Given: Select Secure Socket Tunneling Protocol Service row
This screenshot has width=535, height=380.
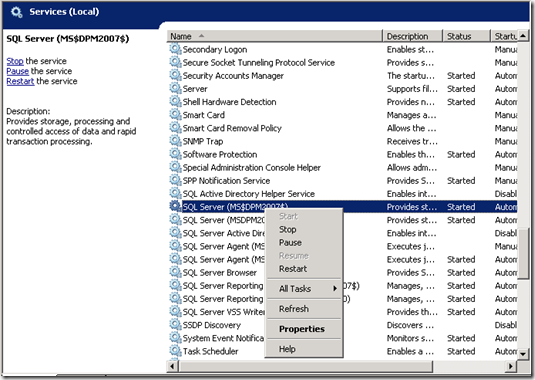Looking at the screenshot, I should (x=343, y=62).
